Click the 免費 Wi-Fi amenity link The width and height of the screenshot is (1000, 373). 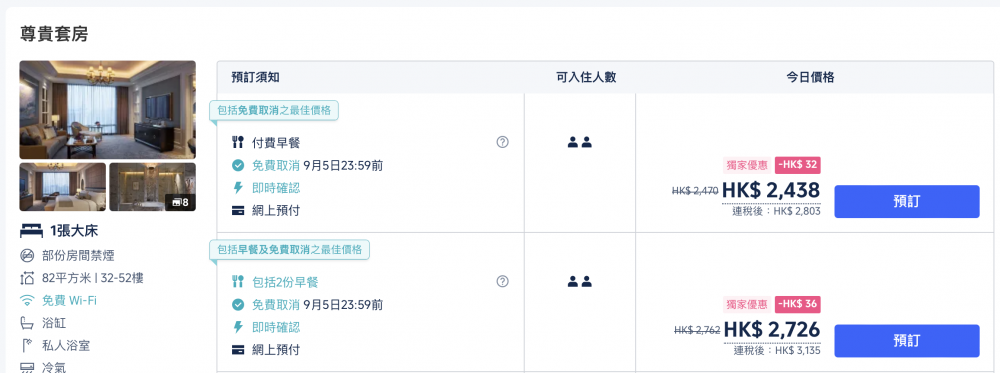coord(70,300)
